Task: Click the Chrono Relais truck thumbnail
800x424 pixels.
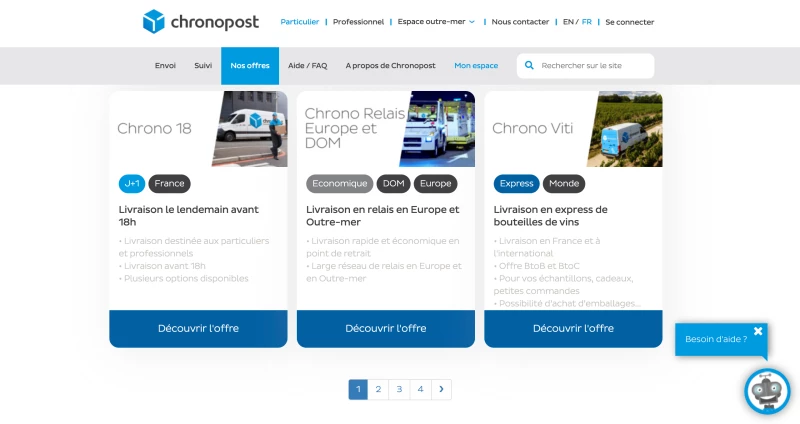Action: (437, 129)
